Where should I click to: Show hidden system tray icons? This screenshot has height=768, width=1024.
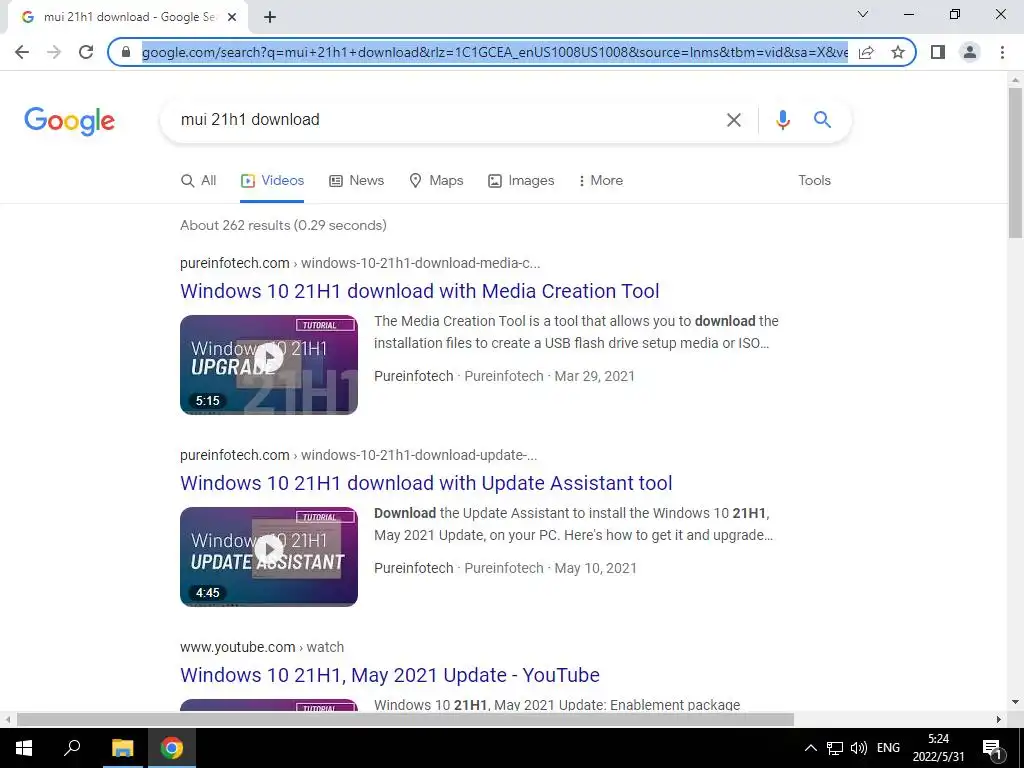810,748
